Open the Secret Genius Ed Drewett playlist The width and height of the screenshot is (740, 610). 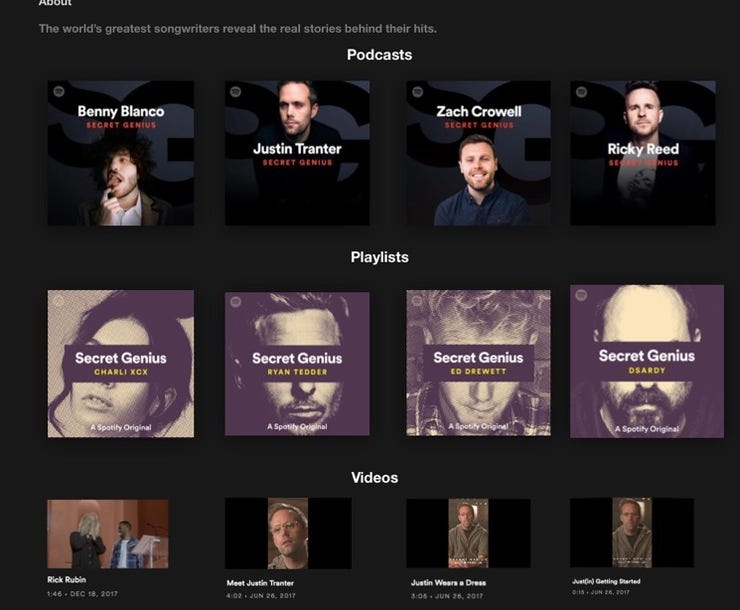(478, 363)
